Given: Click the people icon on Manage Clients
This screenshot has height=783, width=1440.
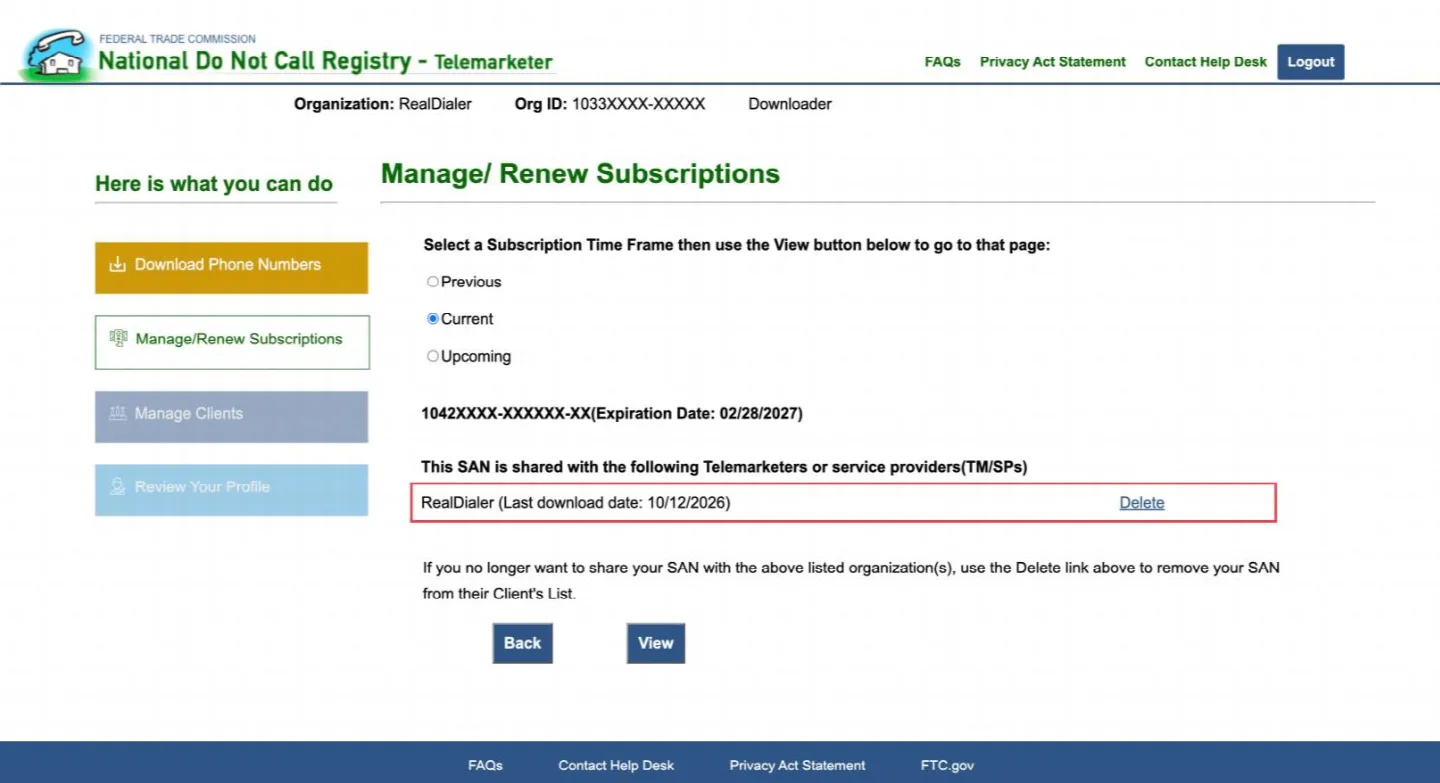Looking at the screenshot, I should 118,414.
